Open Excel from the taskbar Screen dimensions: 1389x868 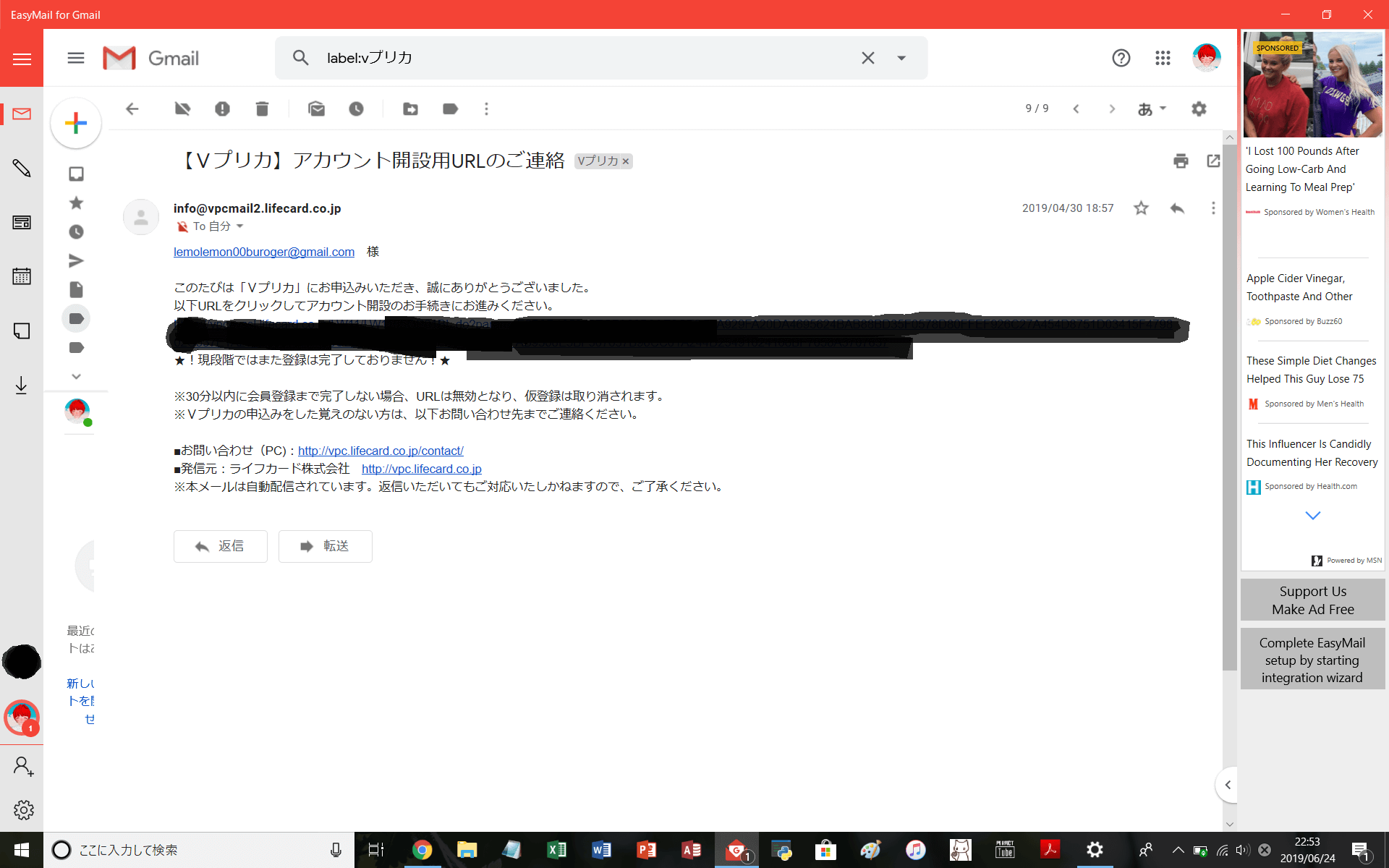tap(556, 850)
